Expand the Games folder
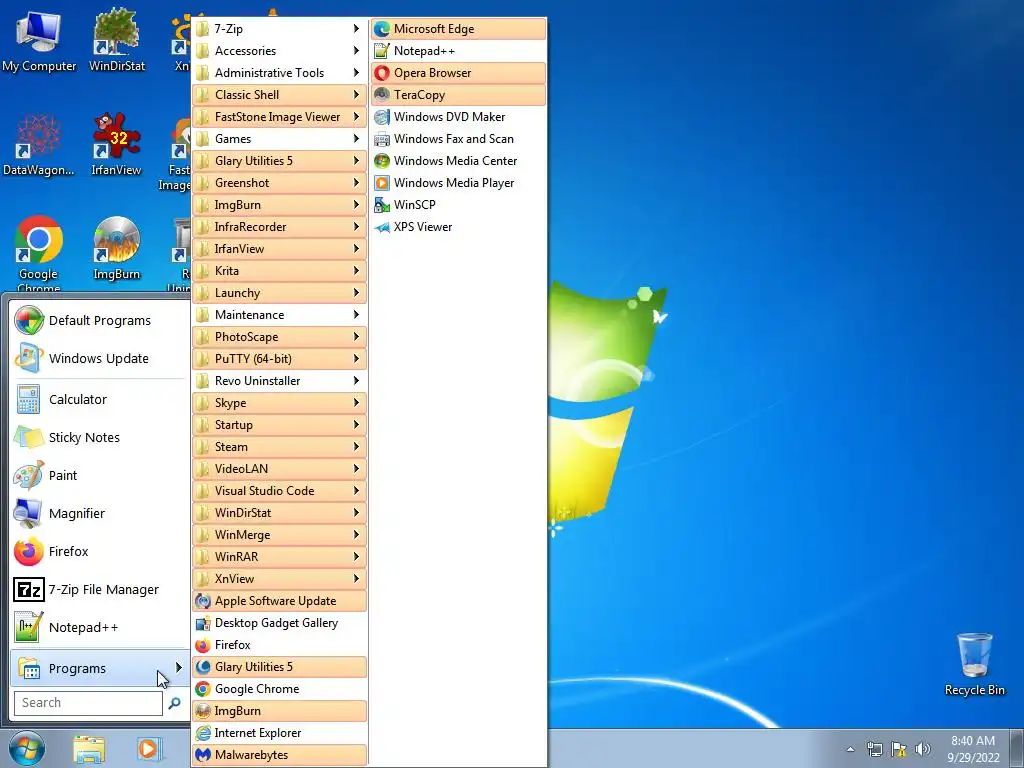The image size is (1024, 768). (x=280, y=138)
